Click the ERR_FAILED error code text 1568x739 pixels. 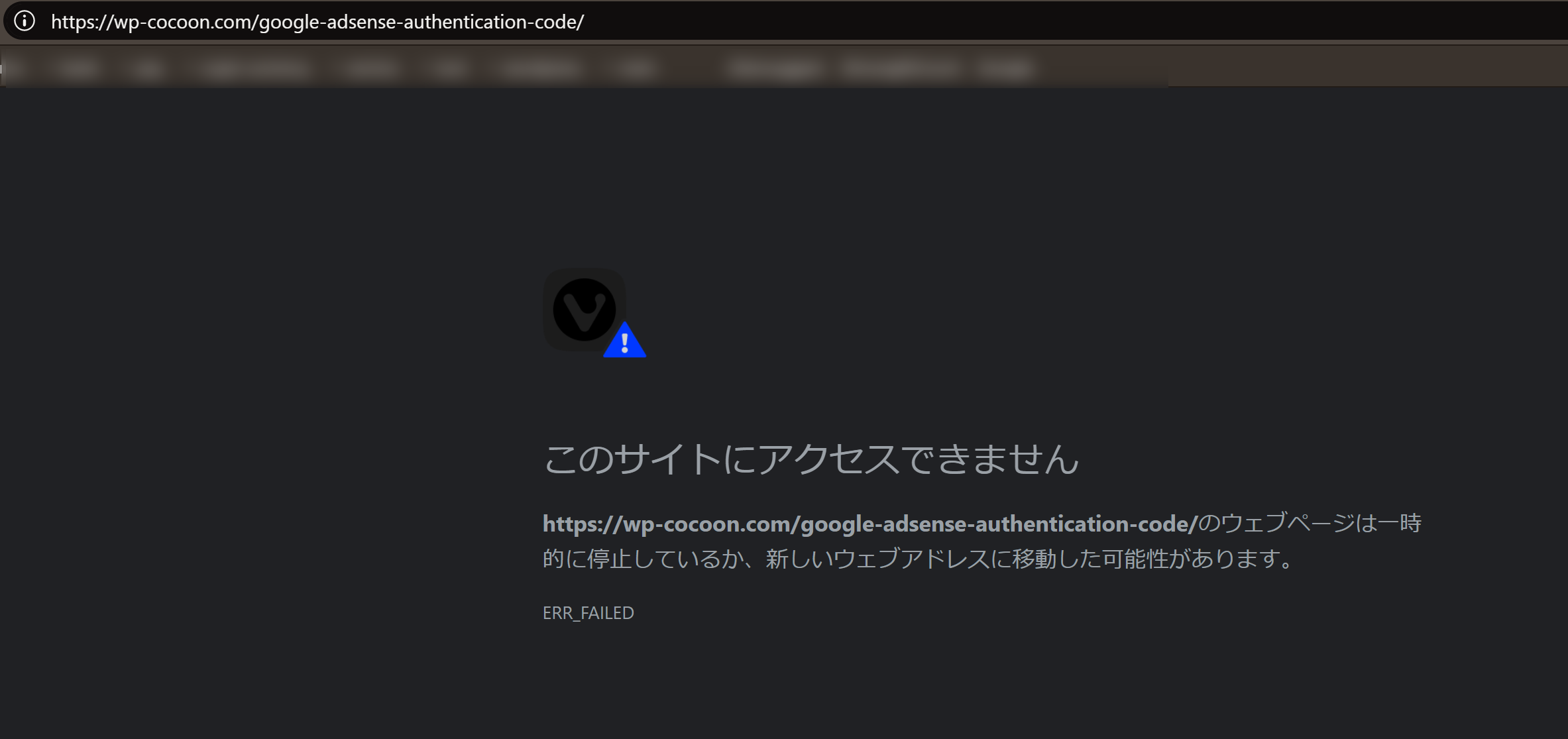click(588, 613)
